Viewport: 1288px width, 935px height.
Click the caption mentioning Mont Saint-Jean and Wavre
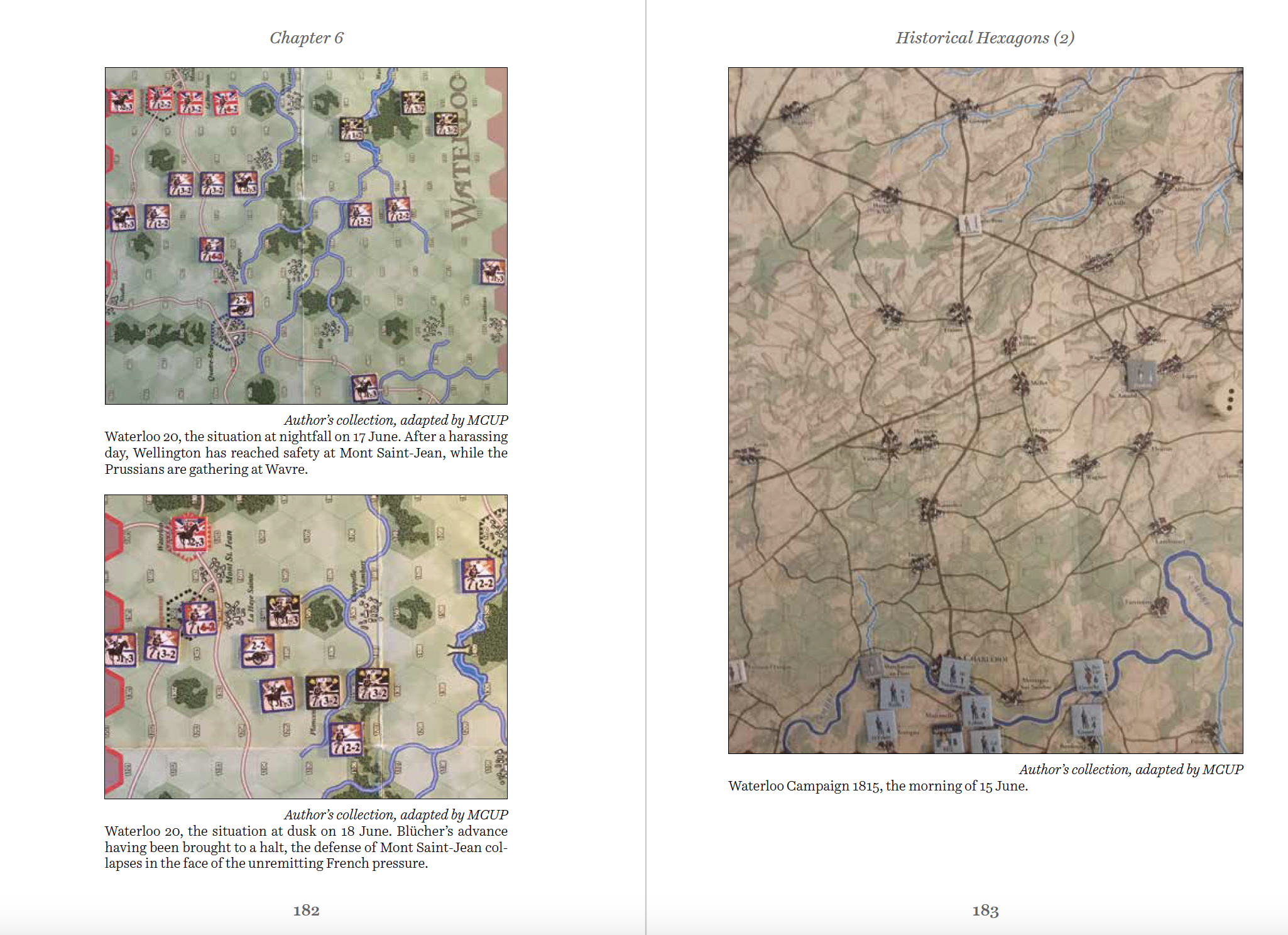[x=306, y=452]
